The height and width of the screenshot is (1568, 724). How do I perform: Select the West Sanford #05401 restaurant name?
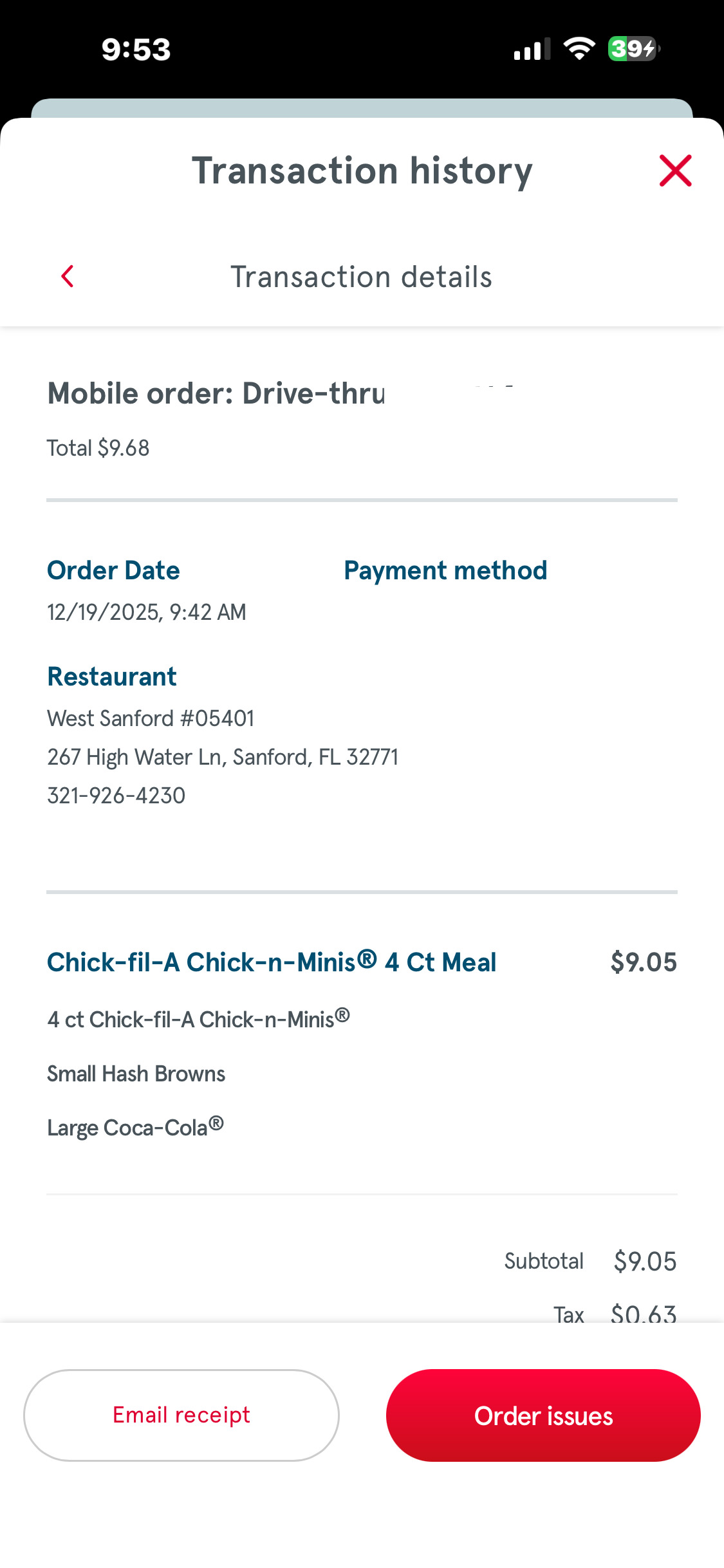click(151, 718)
